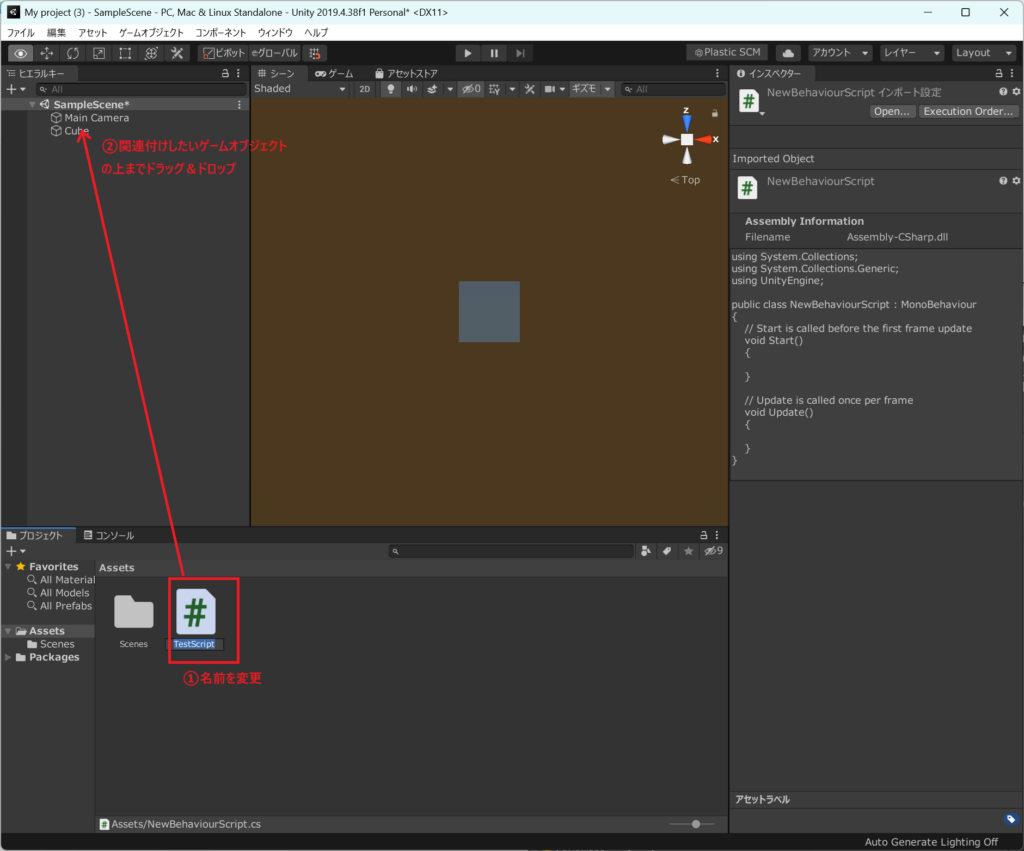Toggle hidden objects visibility in scene
Image resolution: width=1024 pixels, height=851 pixels.
click(472, 89)
